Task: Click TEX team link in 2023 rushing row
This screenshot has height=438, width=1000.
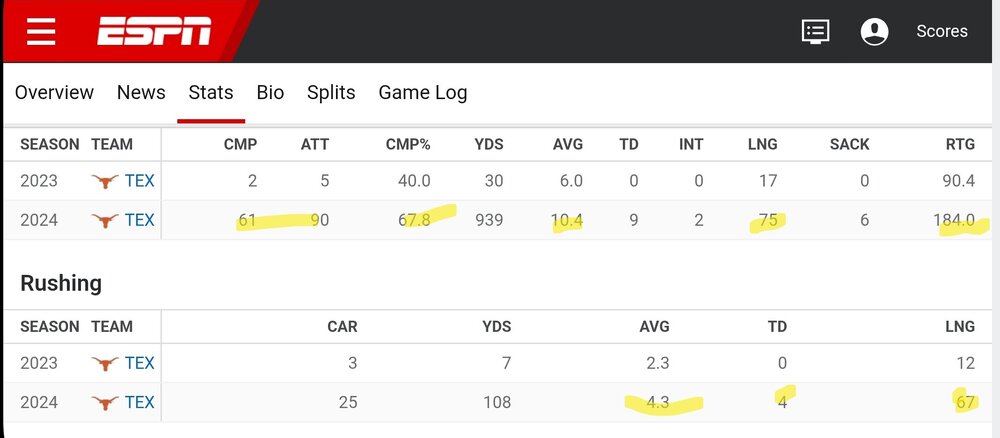Action: pyautogui.click(x=140, y=363)
